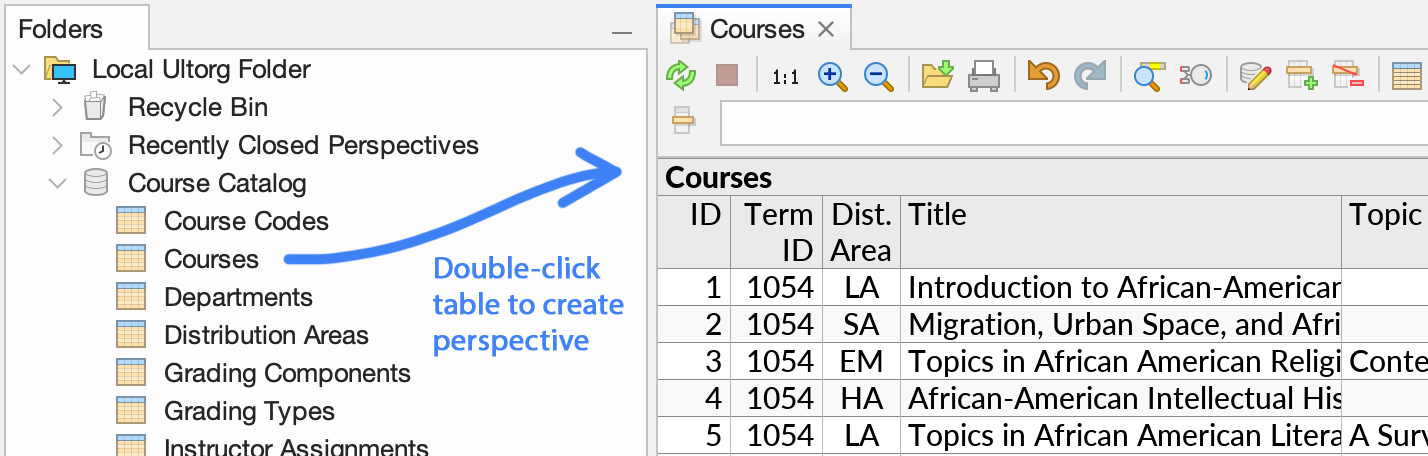Select the Recycle Bin tree item
Image resolution: width=1428 pixels, height=456 pixels.
(x=198, y=107)
